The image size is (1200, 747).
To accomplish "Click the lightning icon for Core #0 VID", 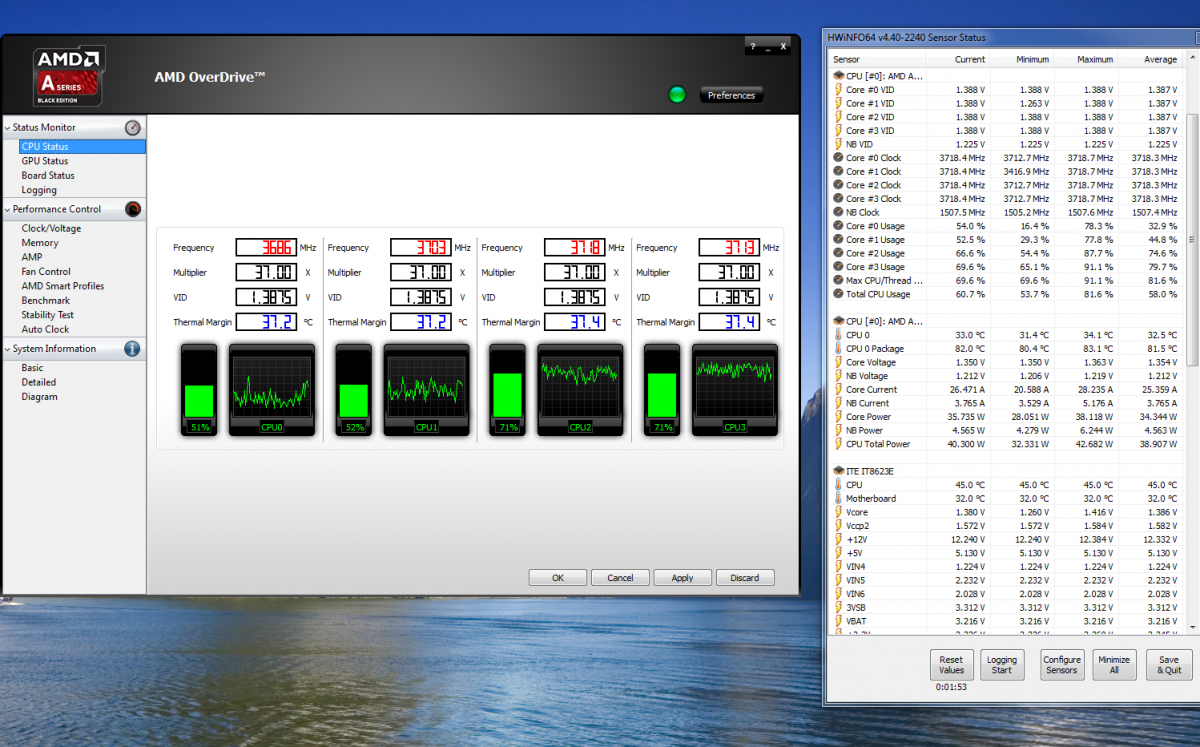I will pos(838,90).
